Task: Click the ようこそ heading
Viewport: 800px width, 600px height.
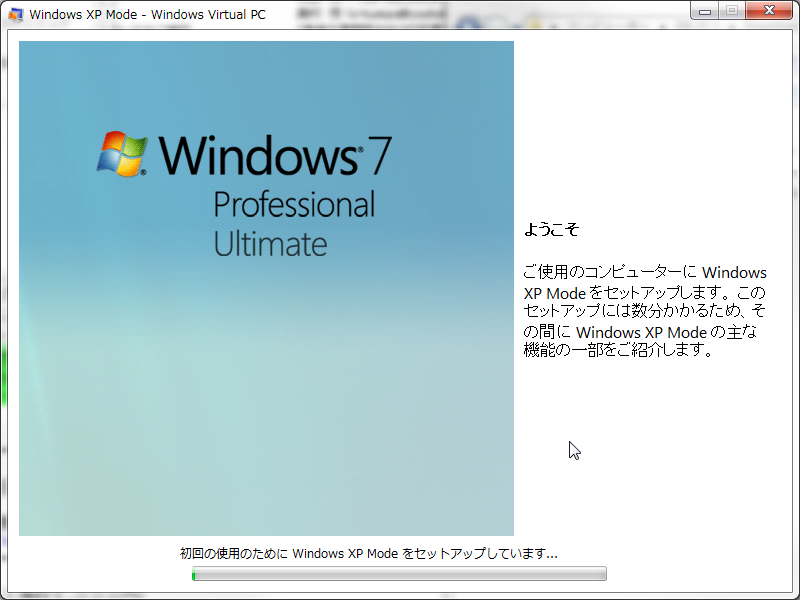Action: point(552,230)
